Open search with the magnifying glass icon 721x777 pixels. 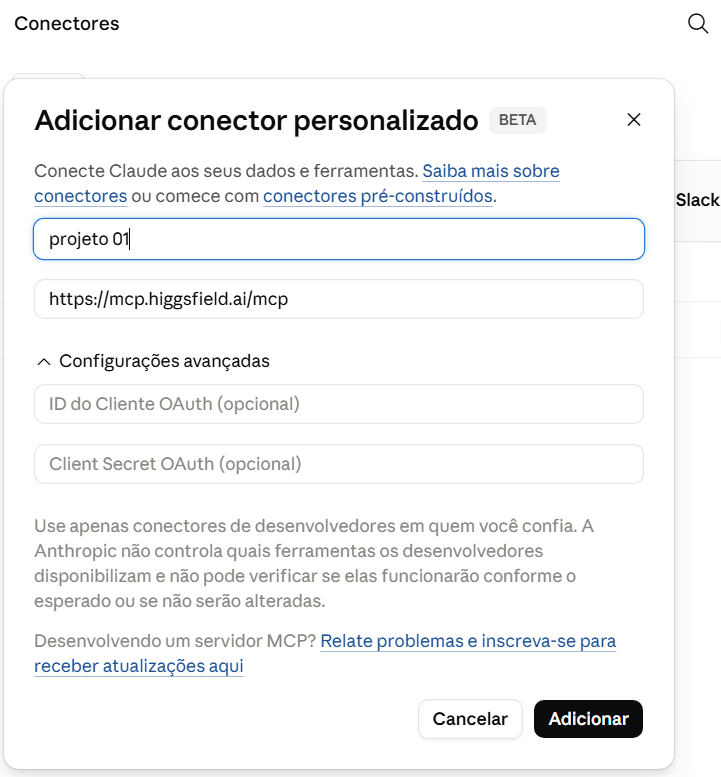[x=698, y=23]
